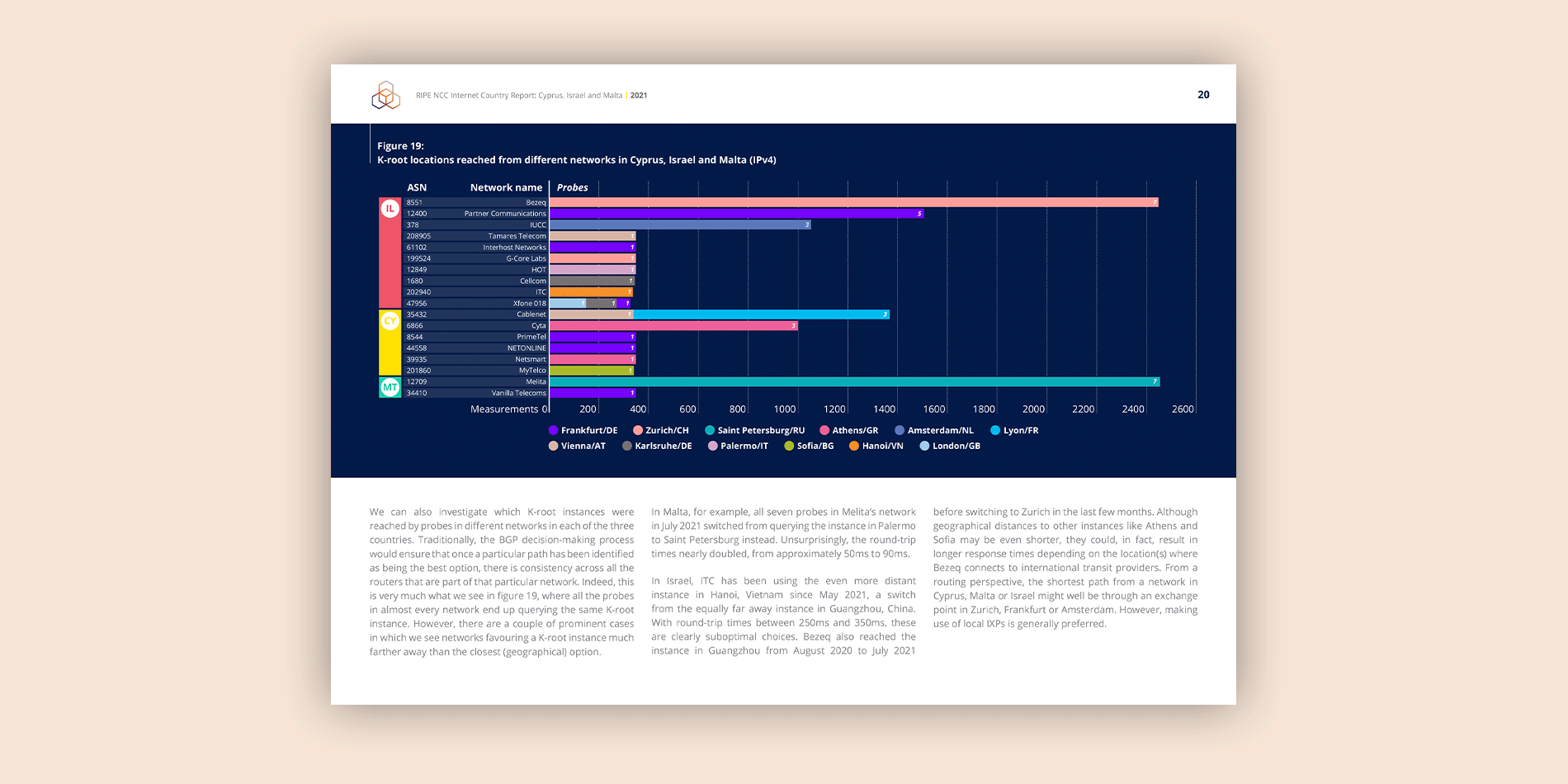This screenshot has height=784, width=1568.
Task: Click the K-root locations figure title
Action: click(577, 160)
